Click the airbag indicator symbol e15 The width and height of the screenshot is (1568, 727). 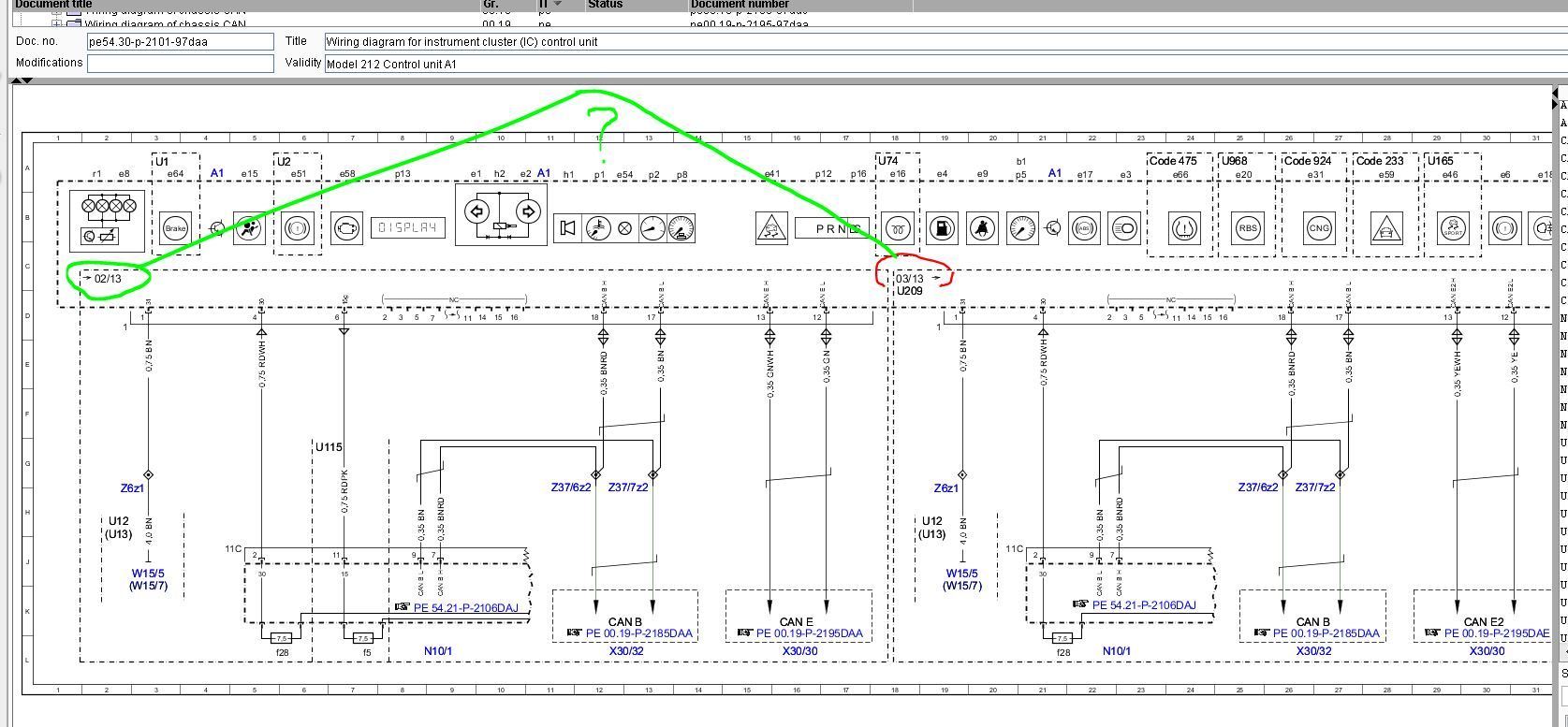pos(248,228)
